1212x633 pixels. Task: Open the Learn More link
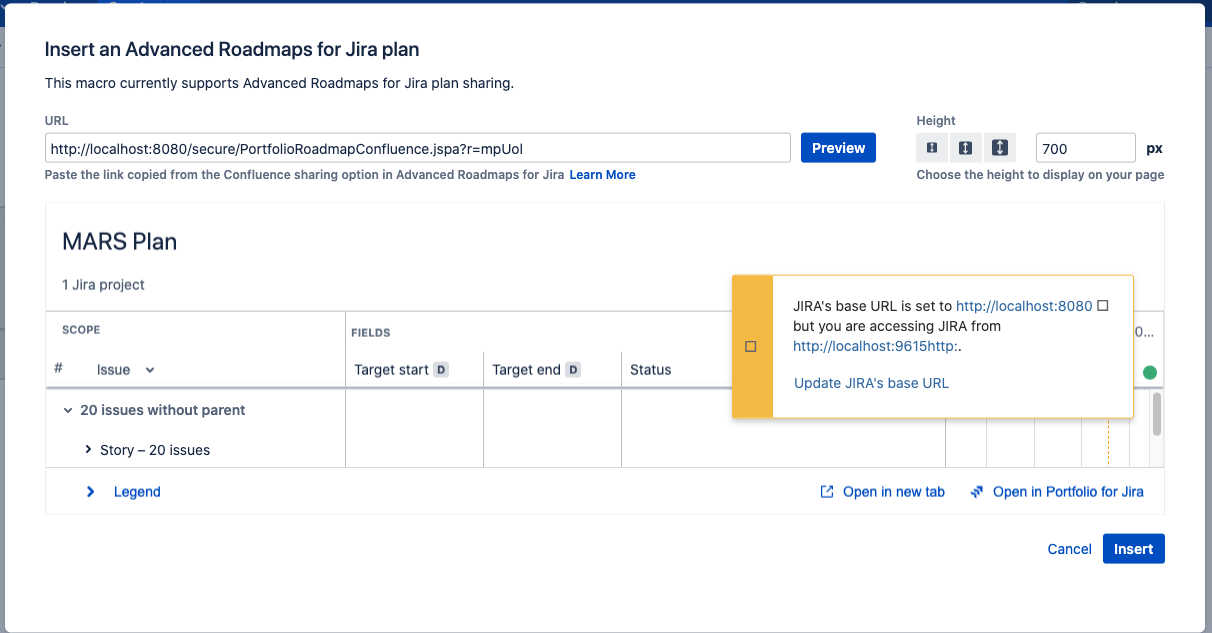[x=602, y=175]
